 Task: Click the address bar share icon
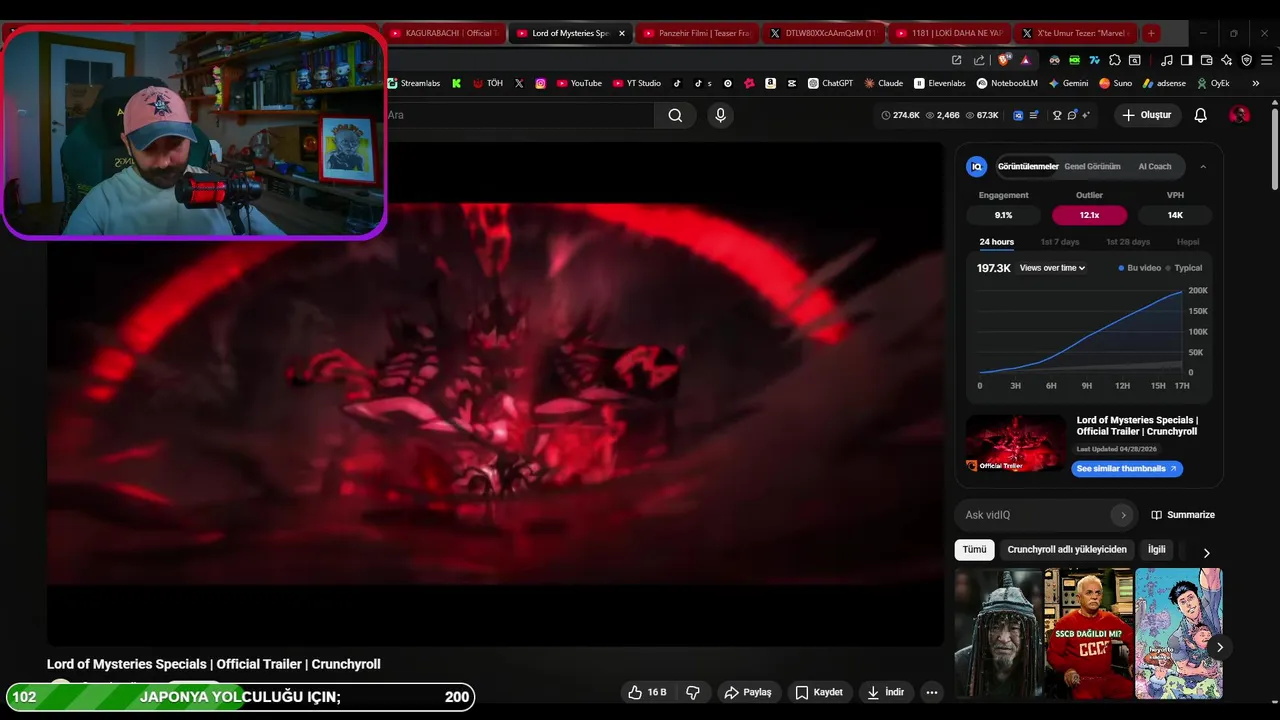coord(979,60)
